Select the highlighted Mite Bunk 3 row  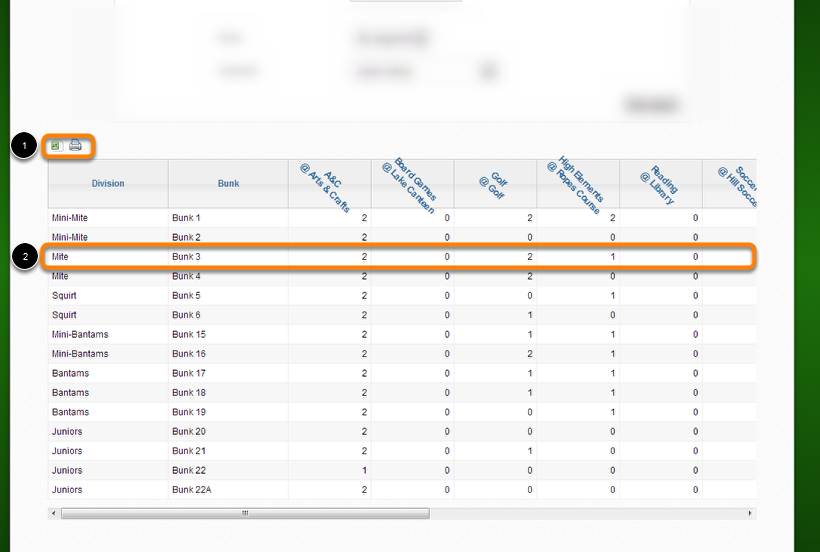point(400,257)
